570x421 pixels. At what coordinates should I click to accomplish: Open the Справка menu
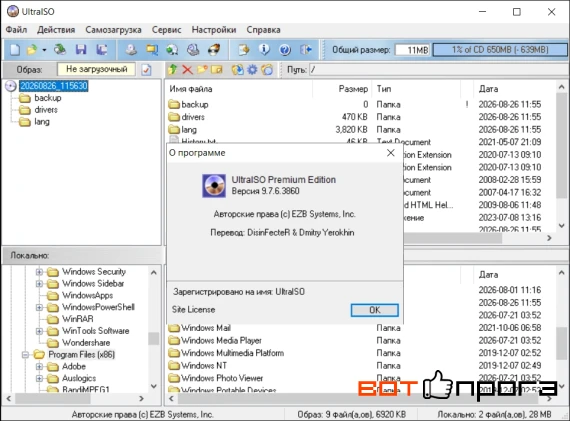click(x=263, y=30)
